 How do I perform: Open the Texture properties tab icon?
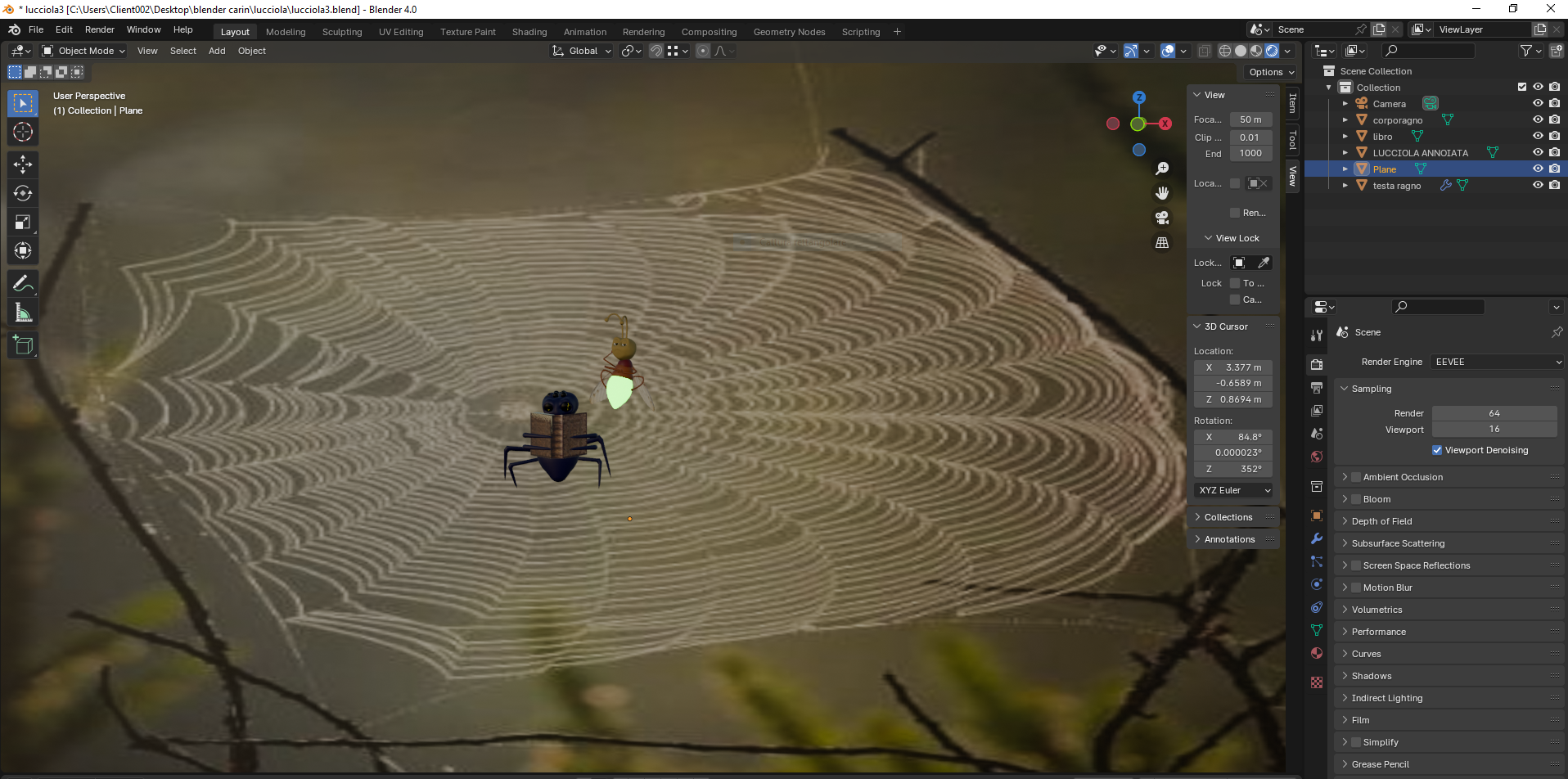point(1317,682)
